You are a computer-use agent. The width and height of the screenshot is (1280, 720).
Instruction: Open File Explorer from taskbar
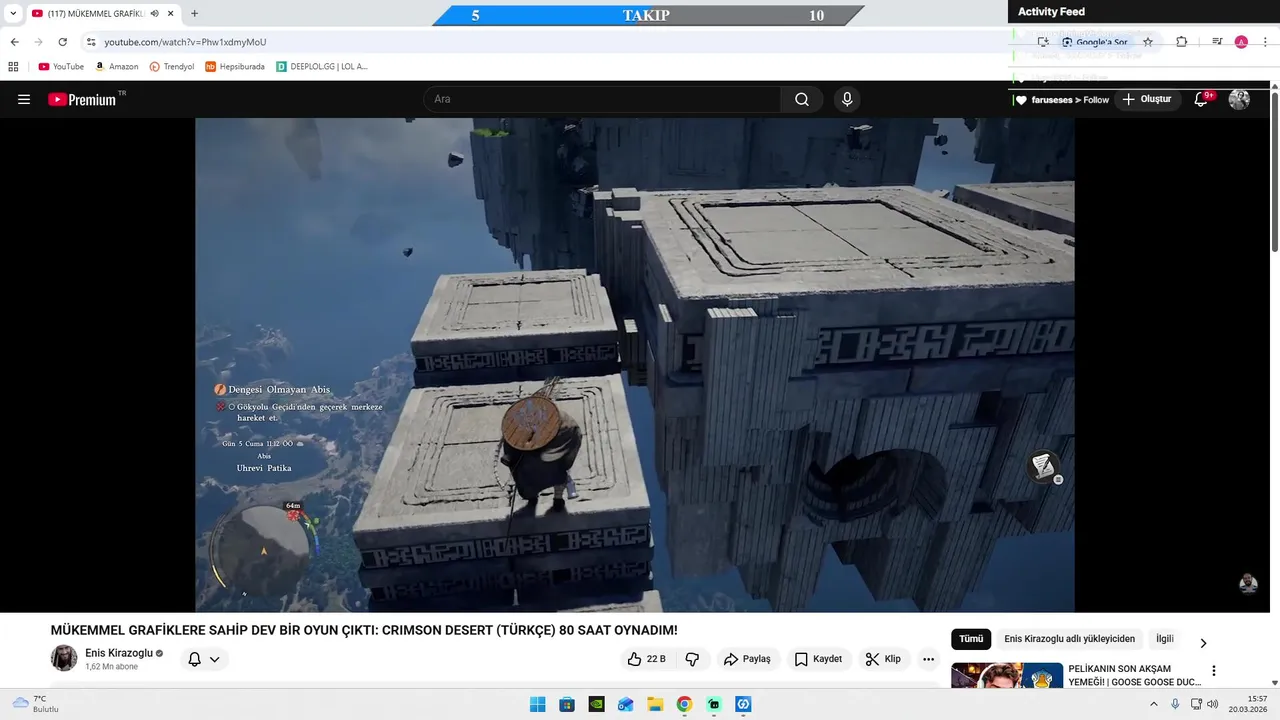point(655,704)
